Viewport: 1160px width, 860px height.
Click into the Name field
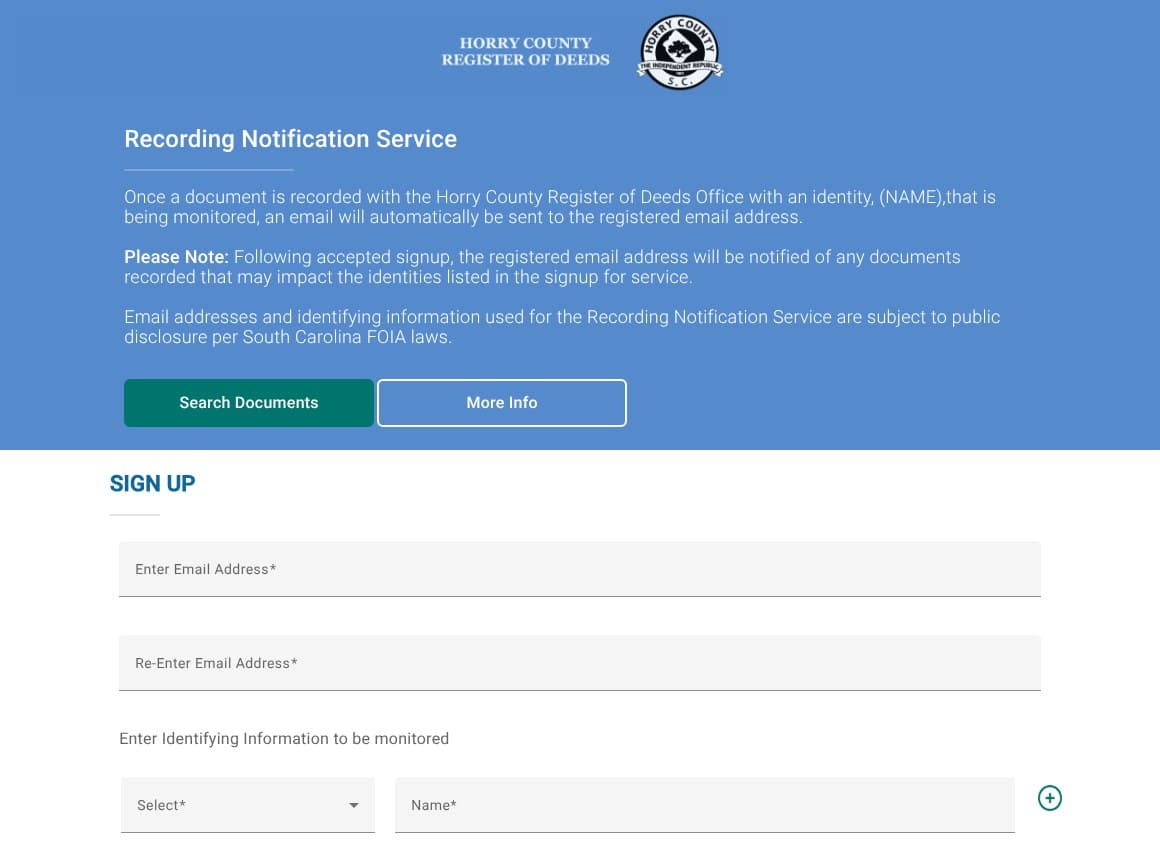point(704,804)
